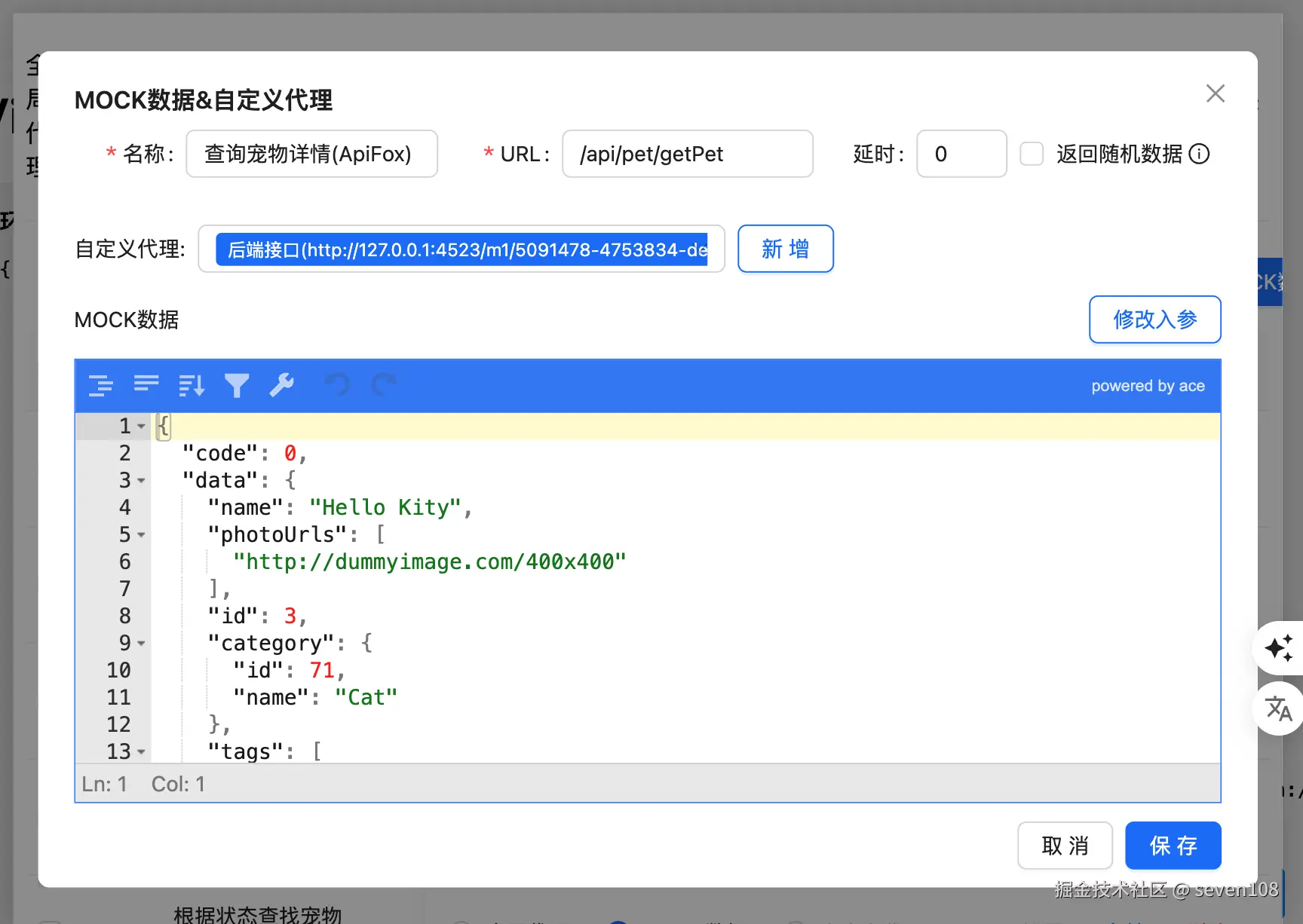This screenshot has width=1303, height=924.
Task: Enable the 返回随机数据 checkbox
Action: tap(1032, 154)
